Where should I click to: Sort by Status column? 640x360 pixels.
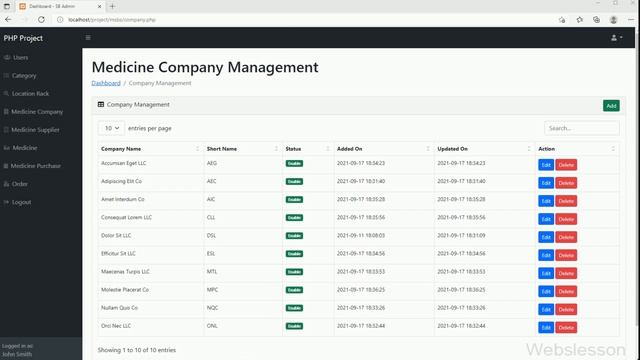point(308,149)
